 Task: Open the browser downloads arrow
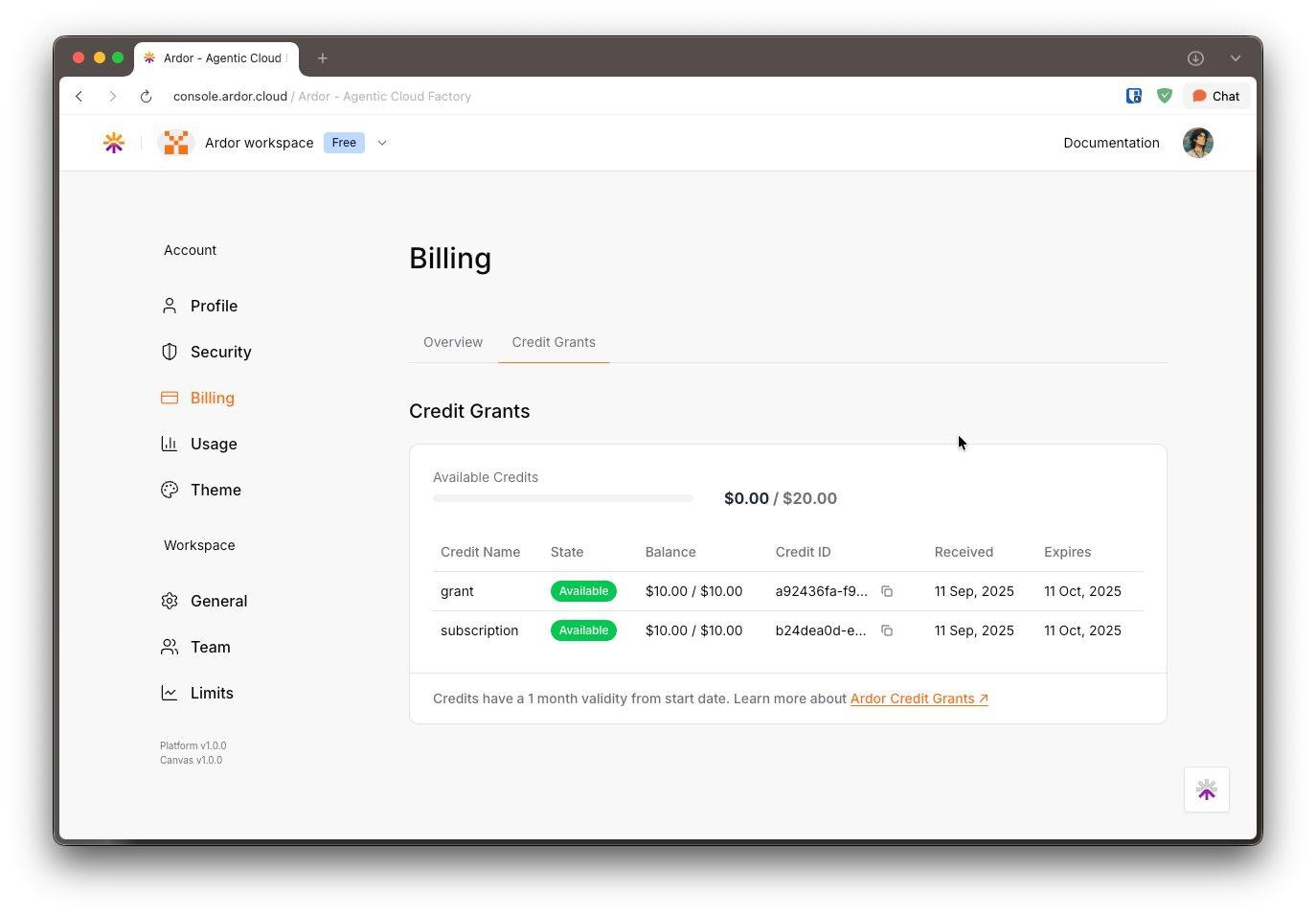click(x=1195, y=57)
